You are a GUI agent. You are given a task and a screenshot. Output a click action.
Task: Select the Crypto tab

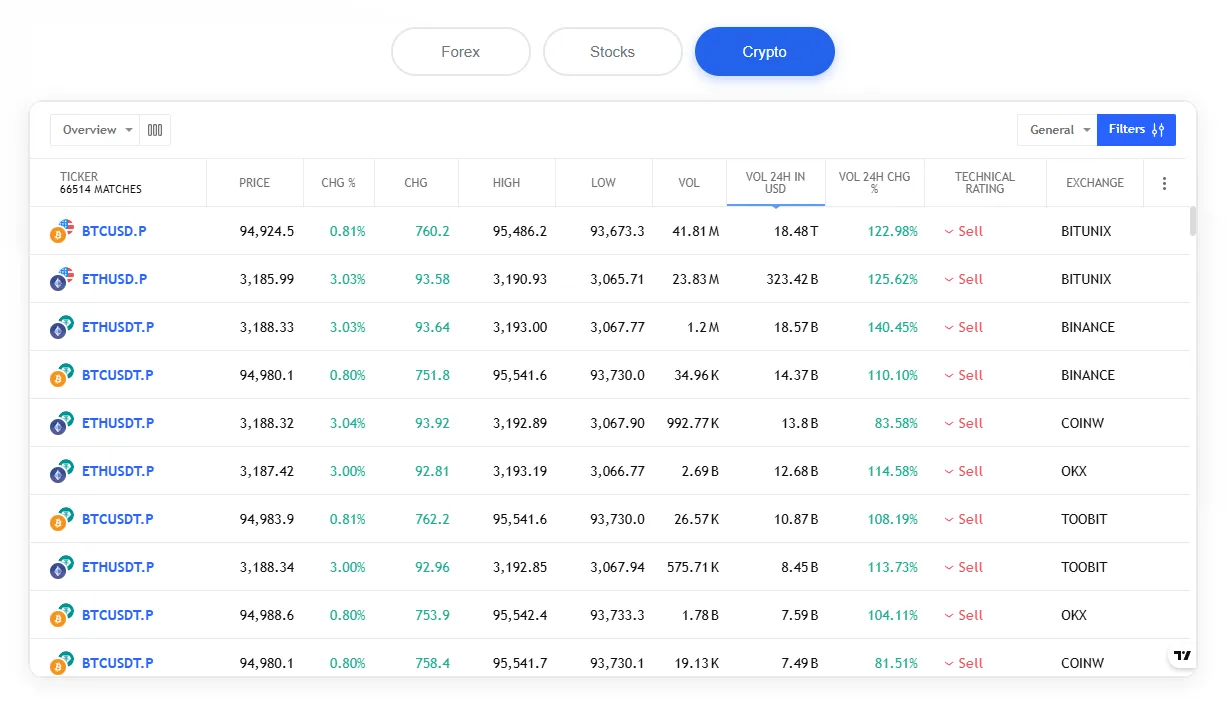(x=764, y=52)
